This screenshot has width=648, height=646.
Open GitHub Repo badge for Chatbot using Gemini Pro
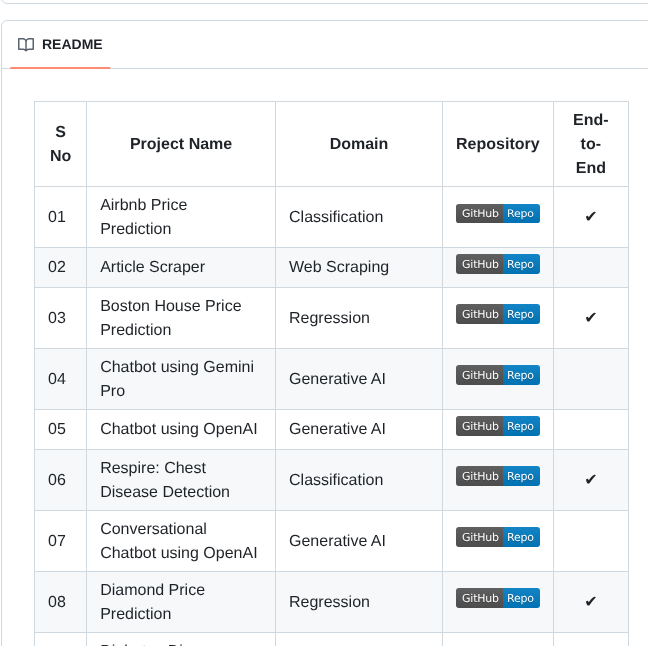pos(498,375)
